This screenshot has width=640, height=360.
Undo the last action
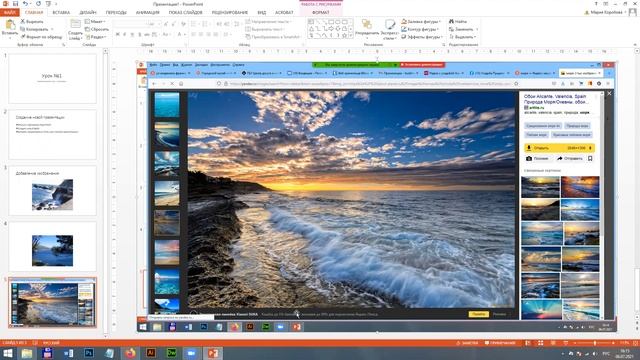click(x=25, y=4)
